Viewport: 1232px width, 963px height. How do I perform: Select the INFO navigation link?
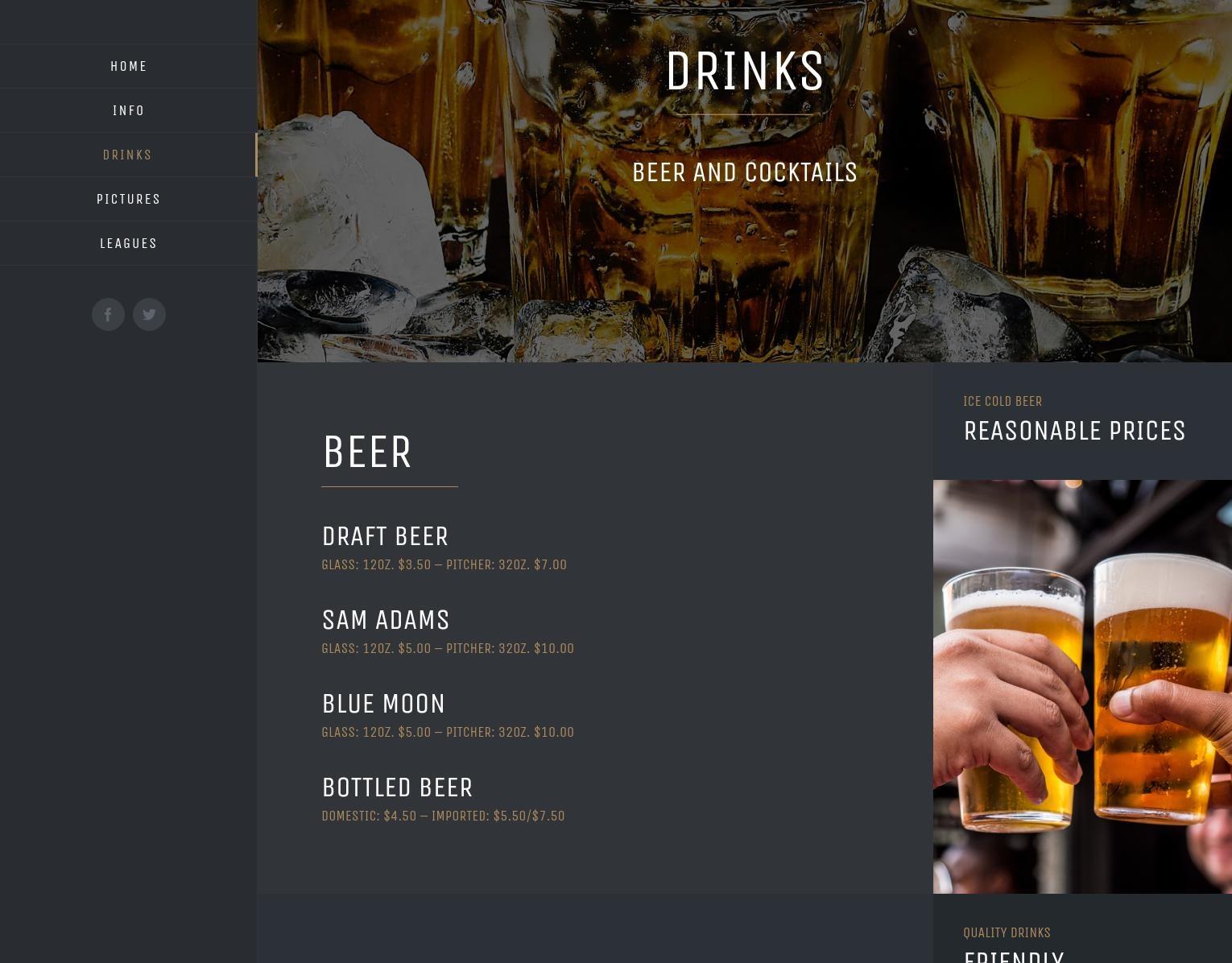click(129, 110)
